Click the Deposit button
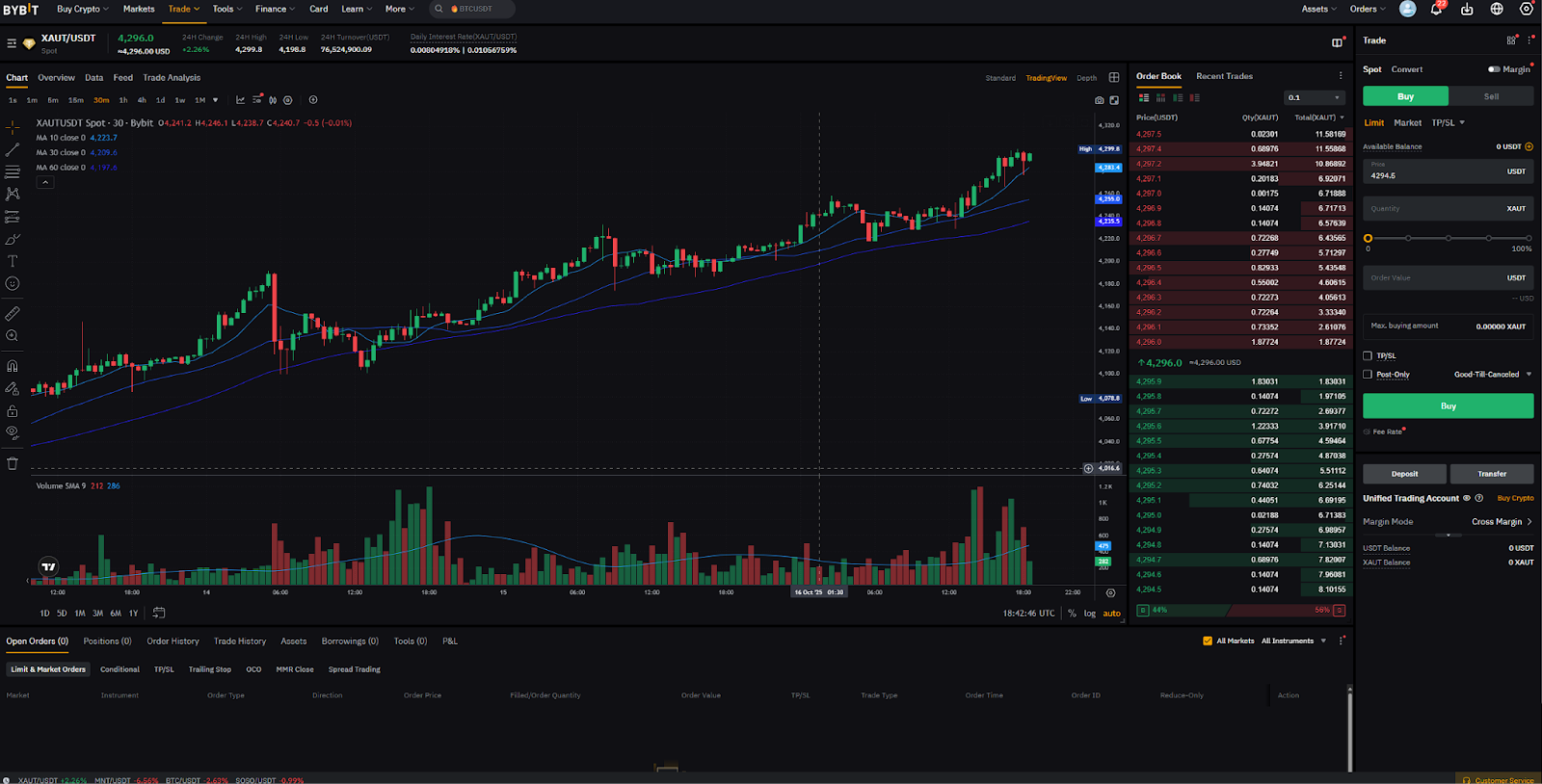The height and width of the screenshot is (784, 1542). pyautogui.click(x=1404, y=474)
